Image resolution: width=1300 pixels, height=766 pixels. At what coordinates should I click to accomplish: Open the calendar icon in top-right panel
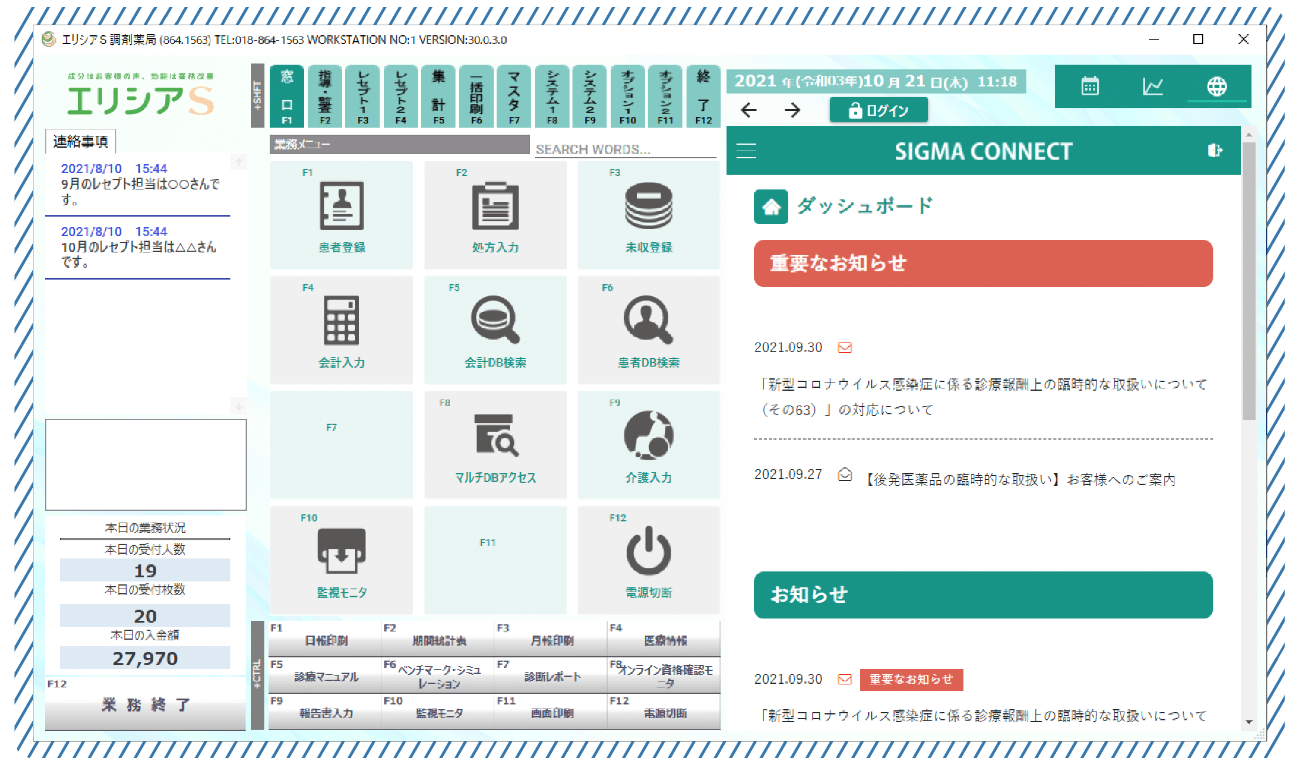[x=1090, y=86]
